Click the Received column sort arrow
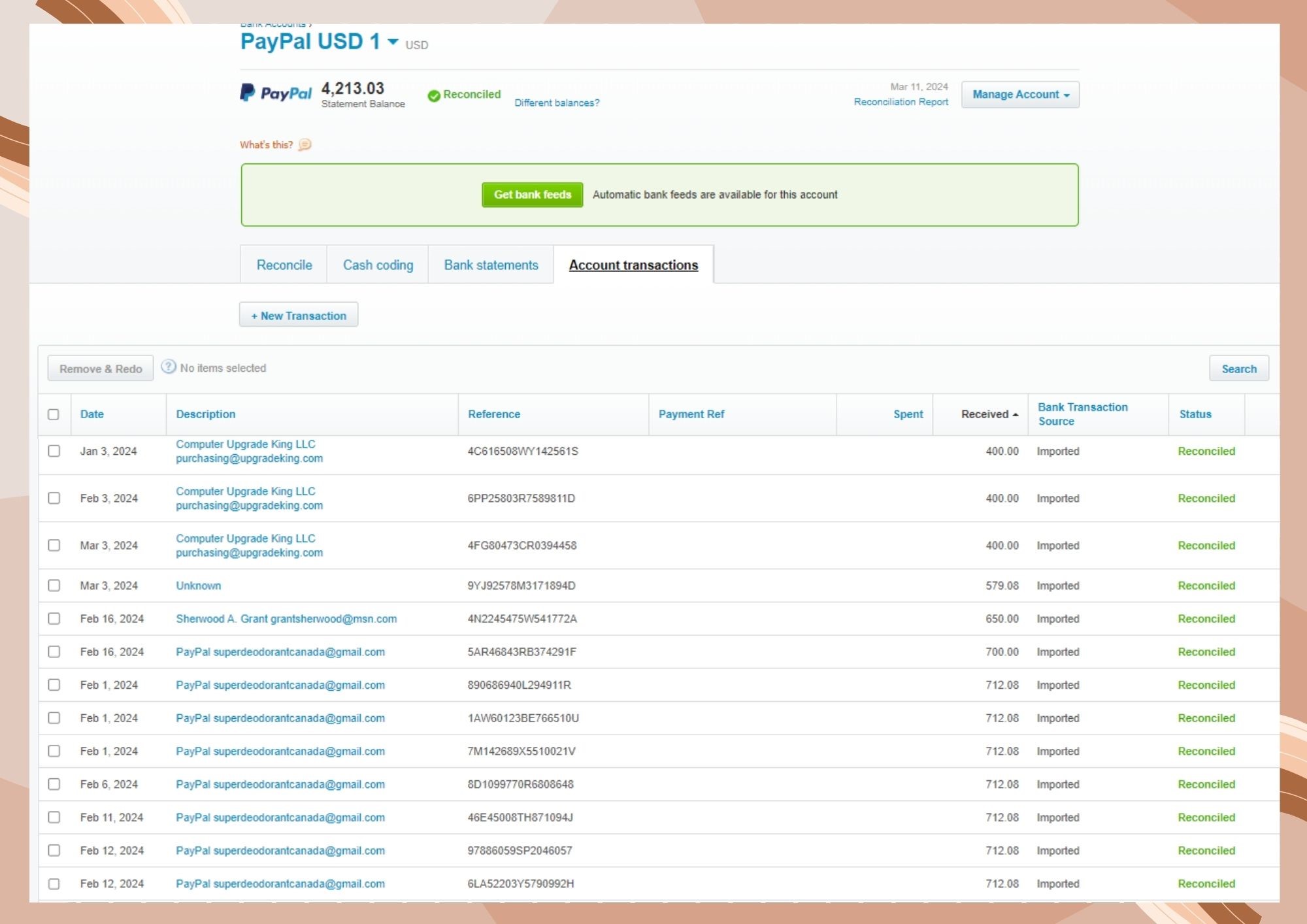The height and width of the screenshot is (924, 1307). coord(1016,415)
